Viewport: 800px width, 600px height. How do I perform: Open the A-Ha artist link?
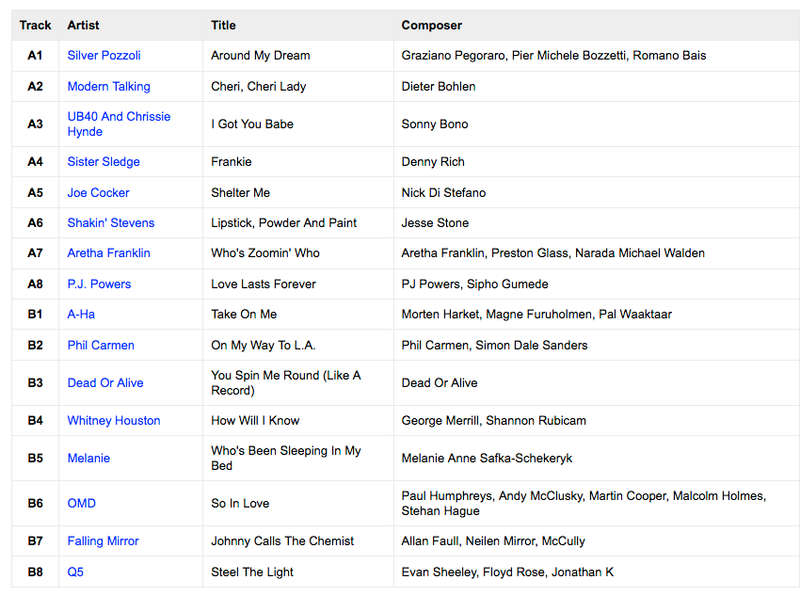[81, 314]
